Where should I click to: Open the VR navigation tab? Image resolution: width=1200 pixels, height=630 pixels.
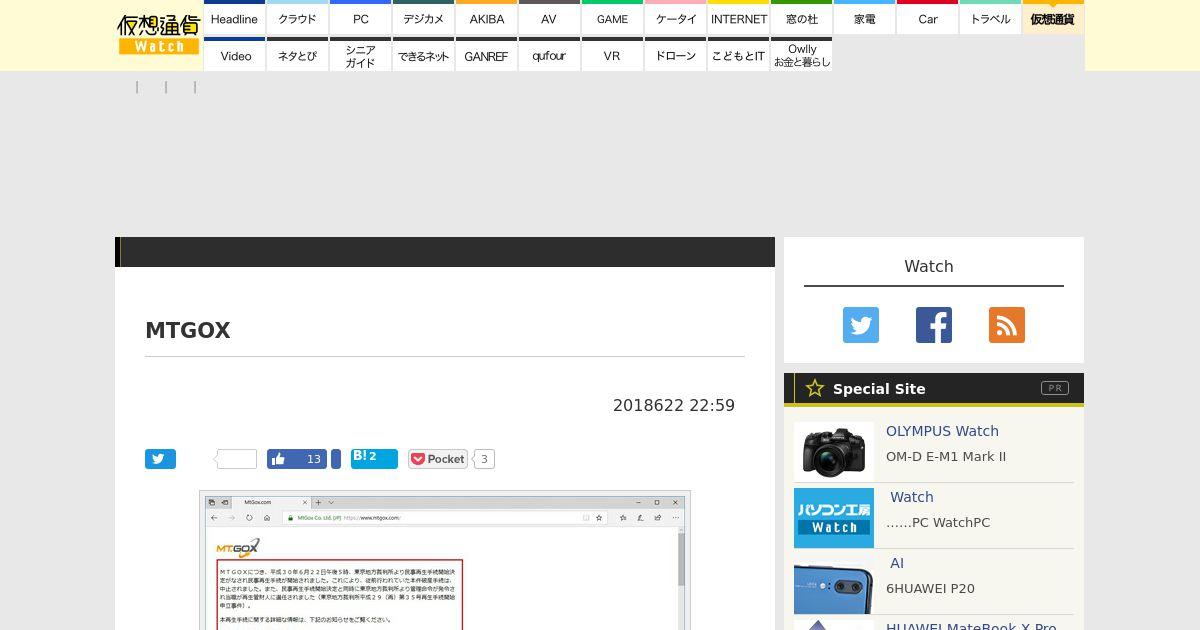tap(613, 54)
